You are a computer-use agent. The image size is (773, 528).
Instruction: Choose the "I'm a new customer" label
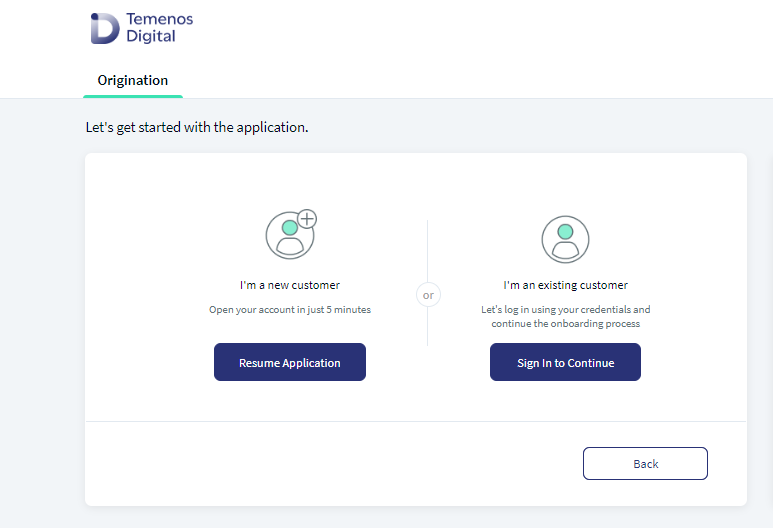pyautogui.click(x=290, y=285)
